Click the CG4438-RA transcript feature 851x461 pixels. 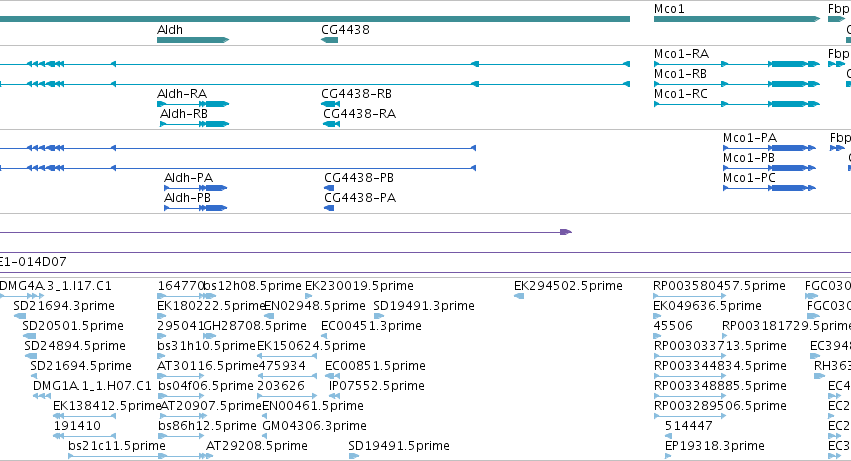tap(332, 124)
